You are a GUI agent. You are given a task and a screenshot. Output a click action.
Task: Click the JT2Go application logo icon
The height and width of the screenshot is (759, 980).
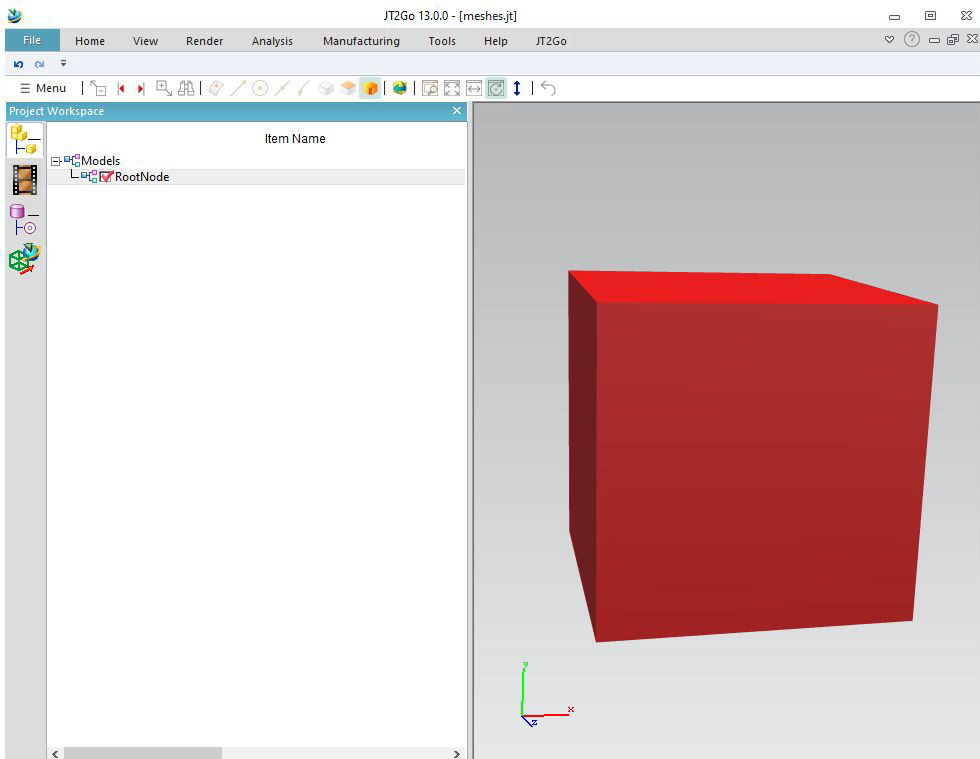click(x=15, y=15)
